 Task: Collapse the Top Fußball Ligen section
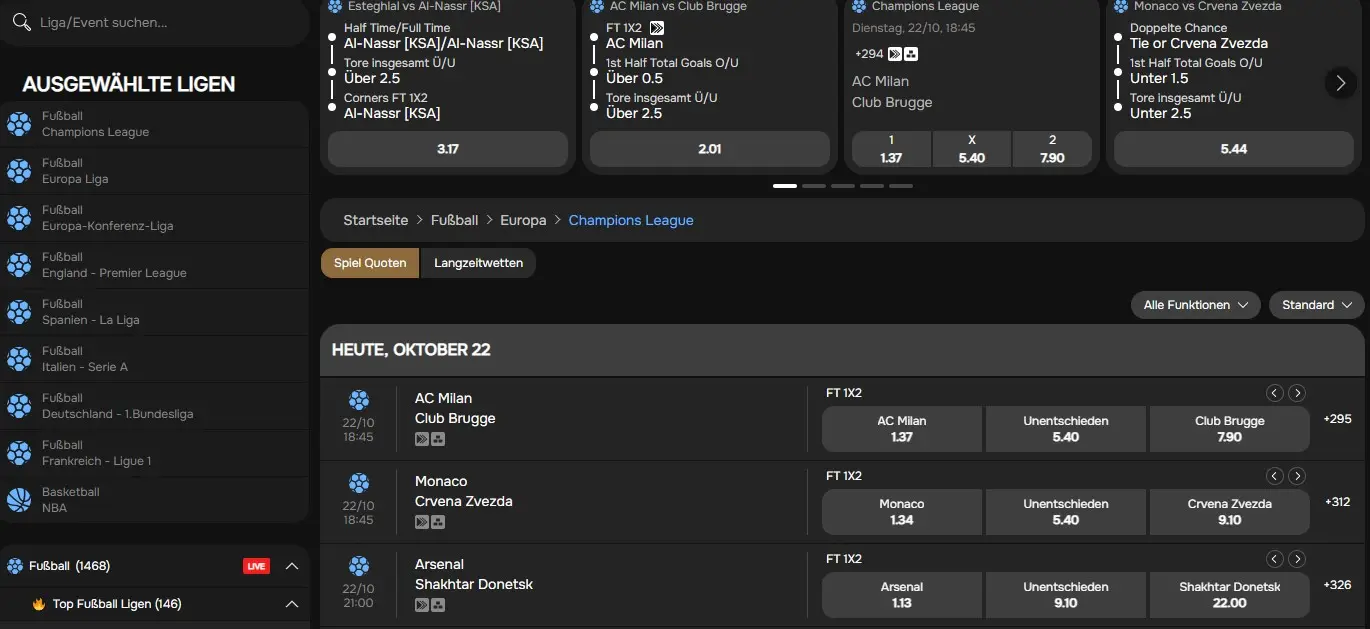click(292, 604)
